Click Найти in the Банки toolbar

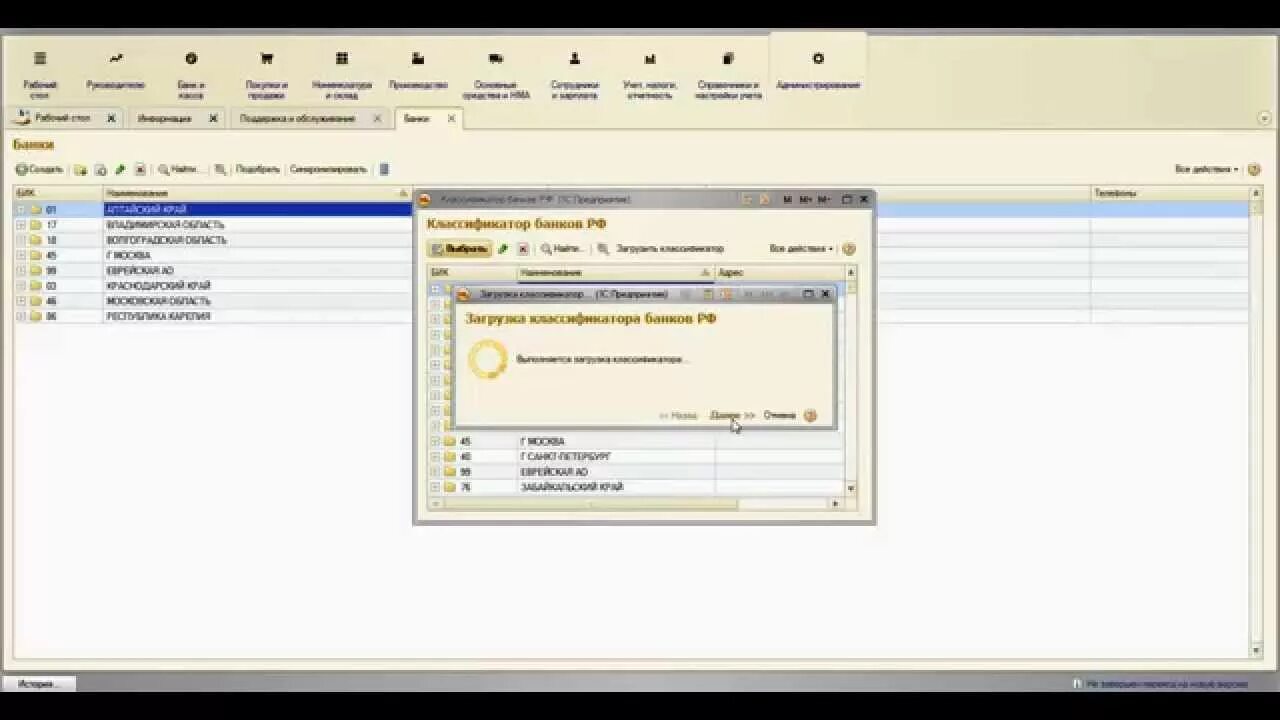click(181, 170)
